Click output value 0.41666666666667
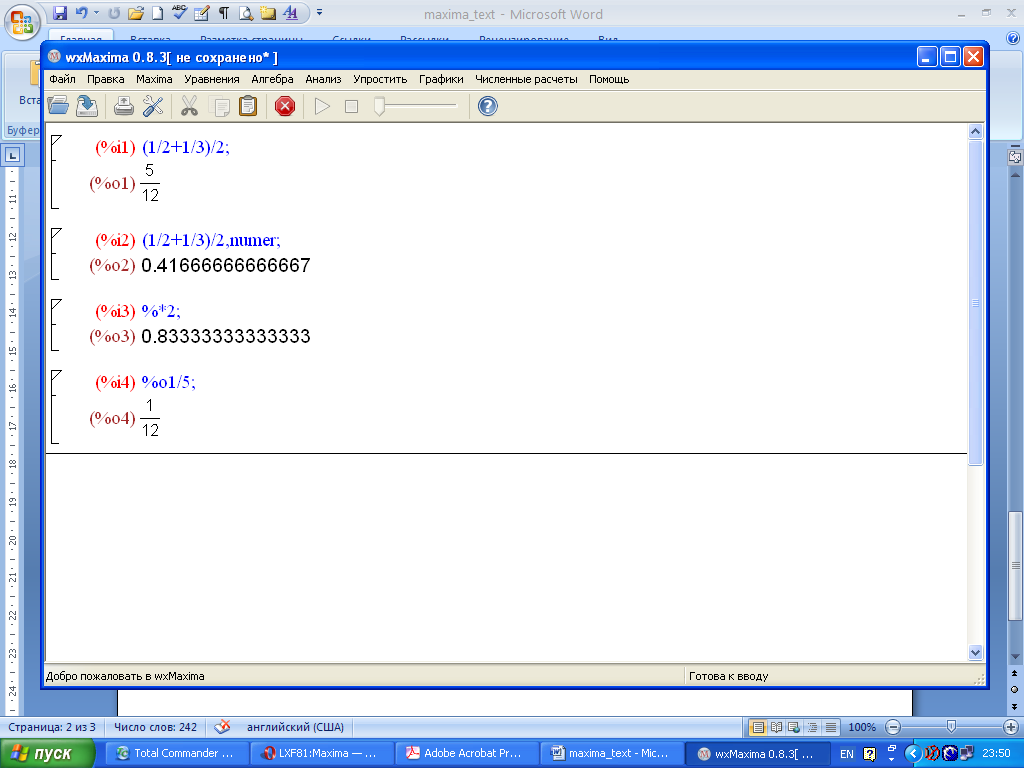Screen dimensions: 1024x768 click(226, 265)
